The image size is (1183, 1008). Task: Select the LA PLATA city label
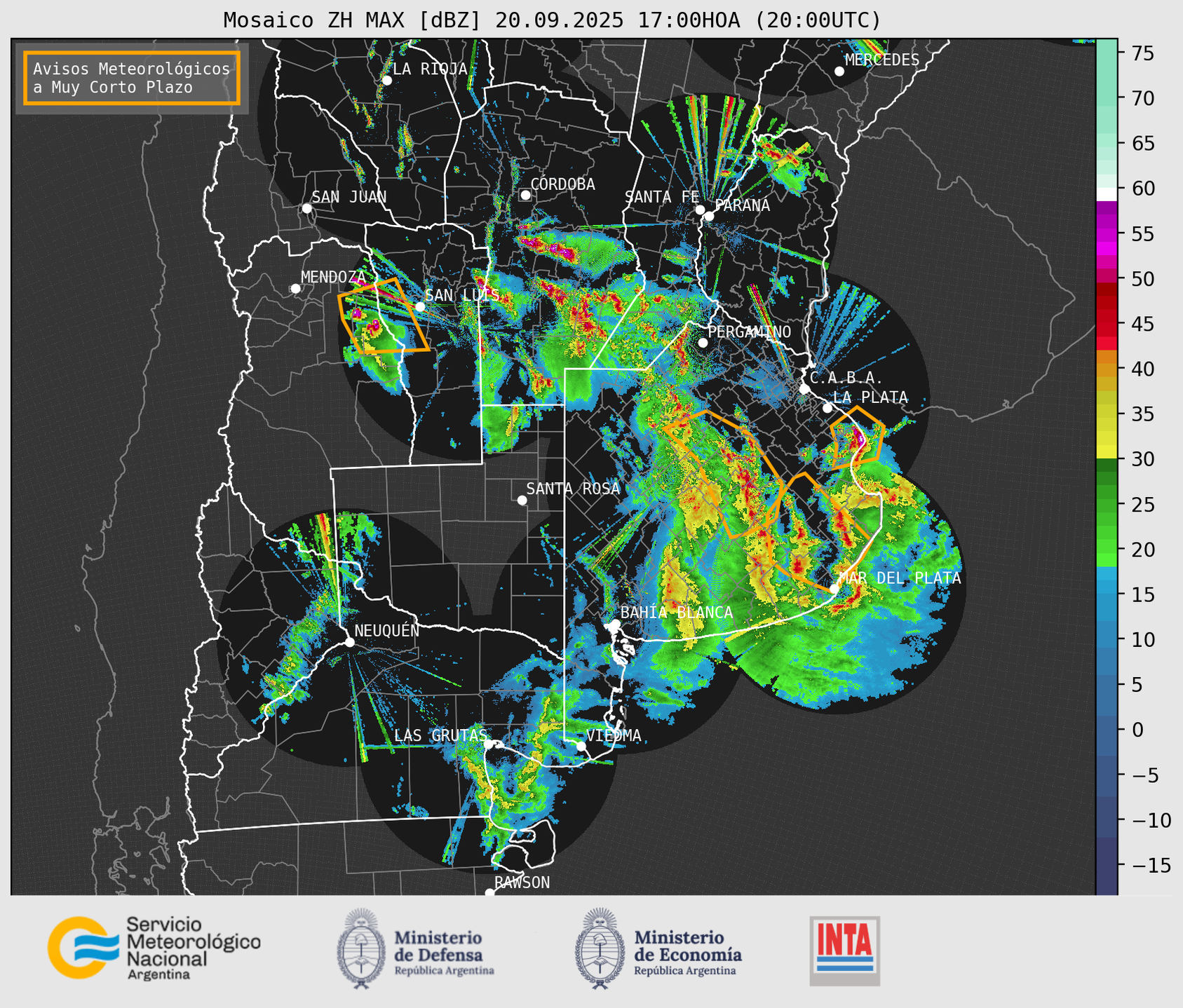(x=870, y=397)
